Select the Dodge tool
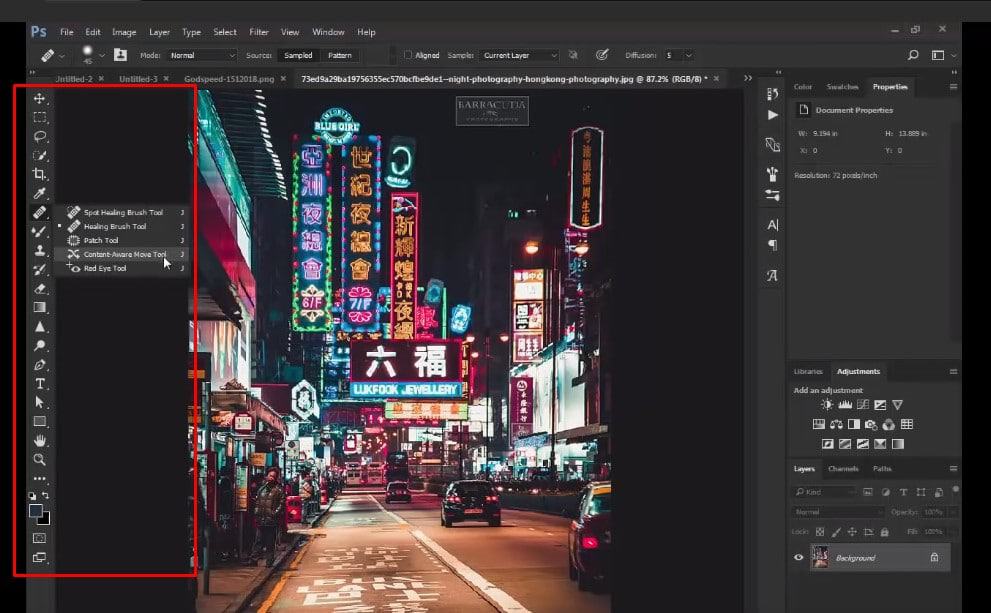The width and height of the screenshot is (991, 613). tap(39, 346)
